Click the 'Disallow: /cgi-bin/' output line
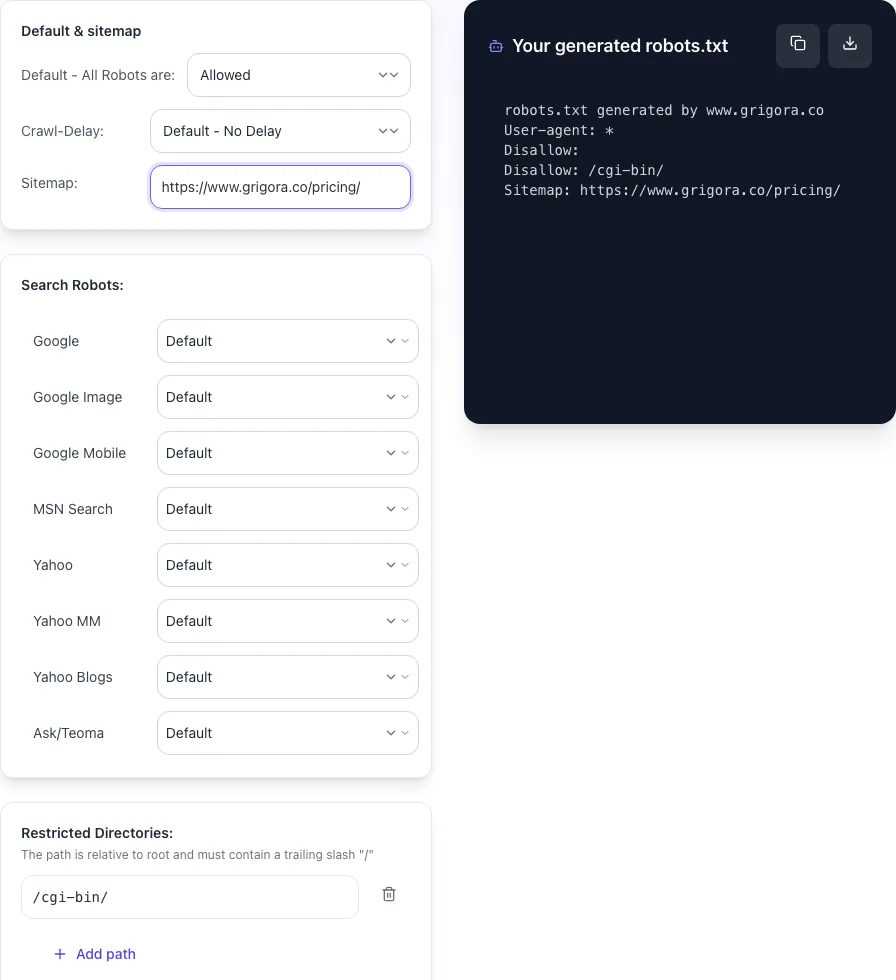896x980 pixels. pos(584,170)
